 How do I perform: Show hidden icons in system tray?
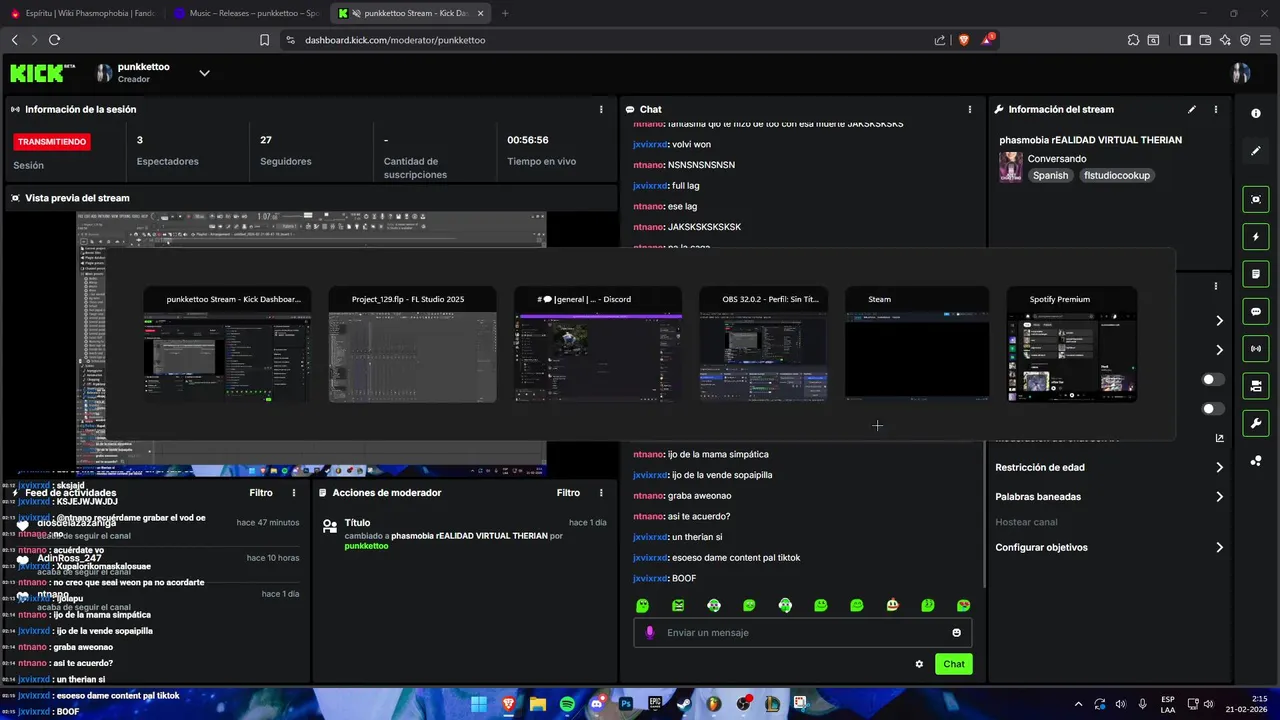[1077, 704]
